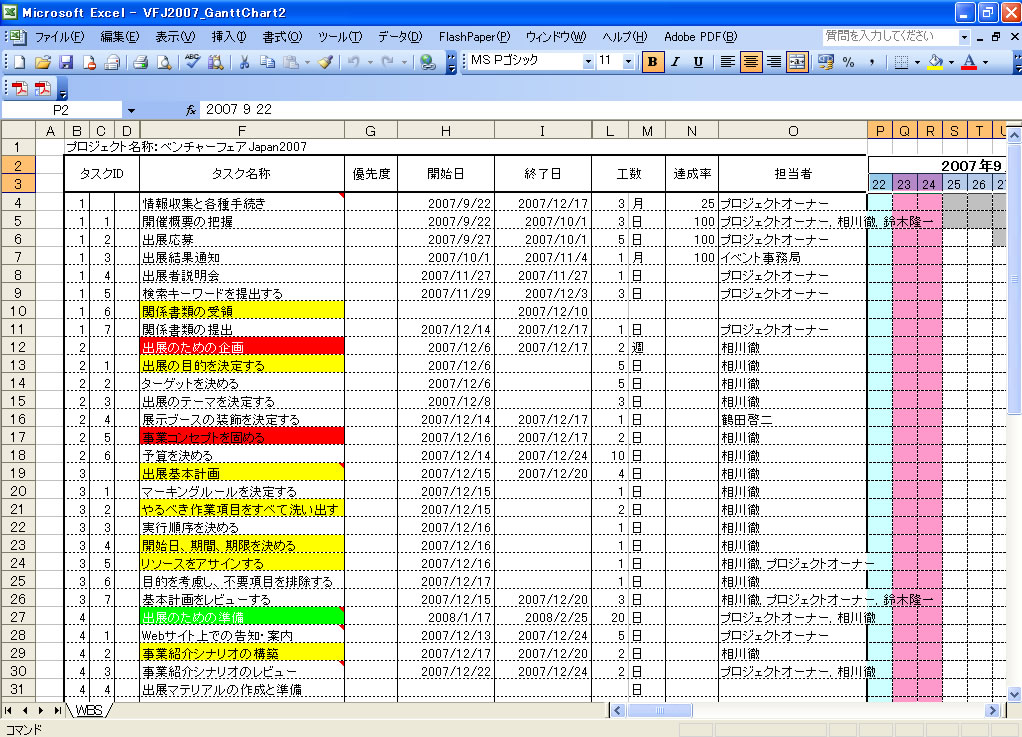Click the first Adobe PDF convert icon
Viewport: 1022px width, 737px height.
pos(20,87)
